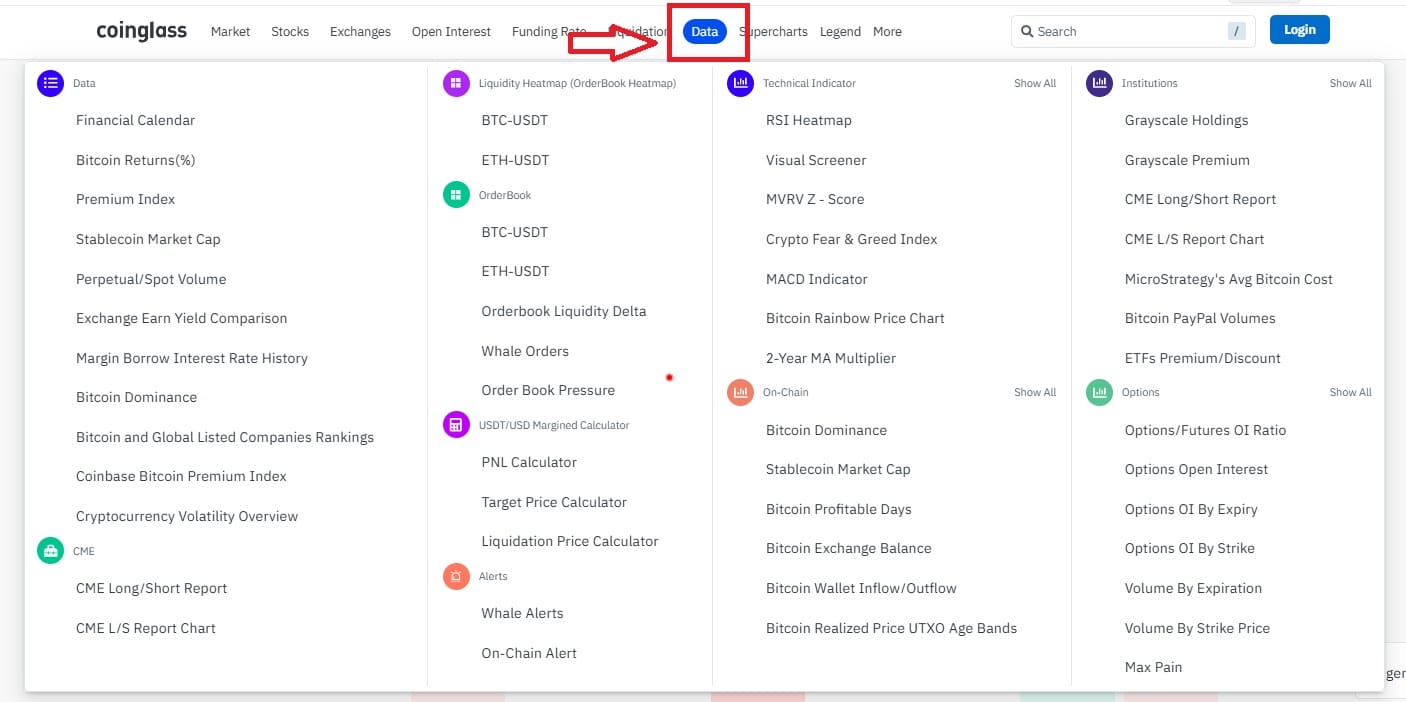Open Target Price Calculator
Viewport: 1406px width, 702px height.
point(554,502)
